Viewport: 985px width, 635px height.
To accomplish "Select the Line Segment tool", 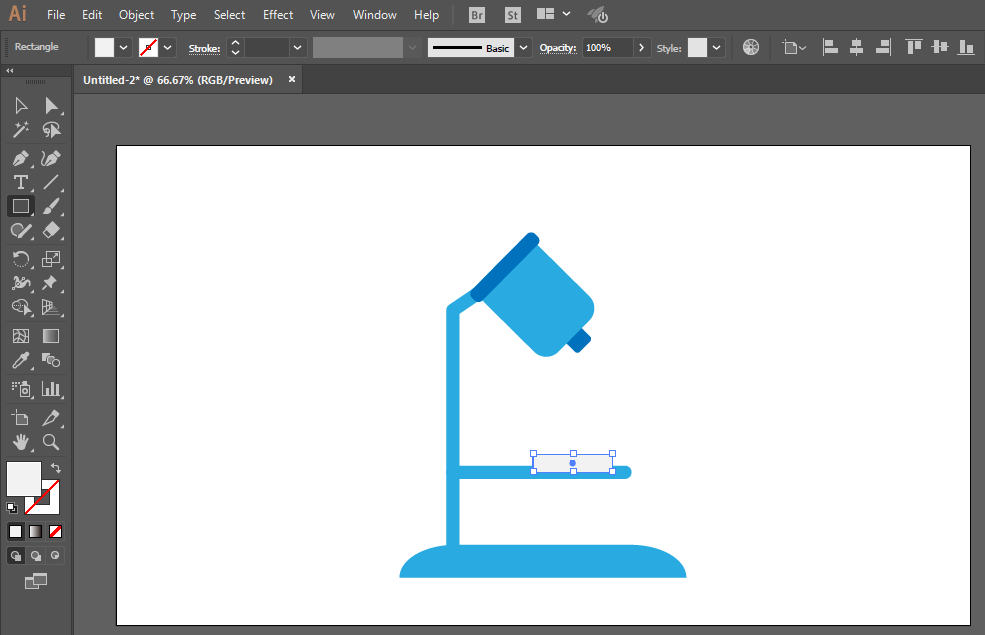I will coord(51,182).
